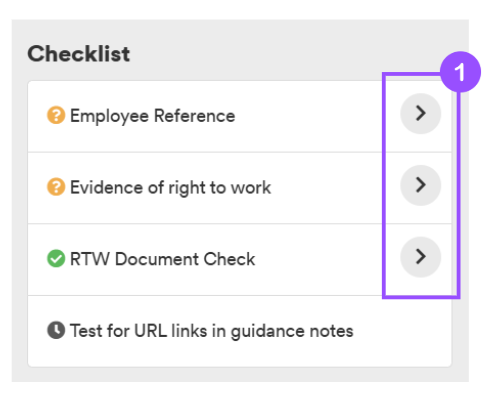Select the Evidence of right to work label

(x=170, y=188)
